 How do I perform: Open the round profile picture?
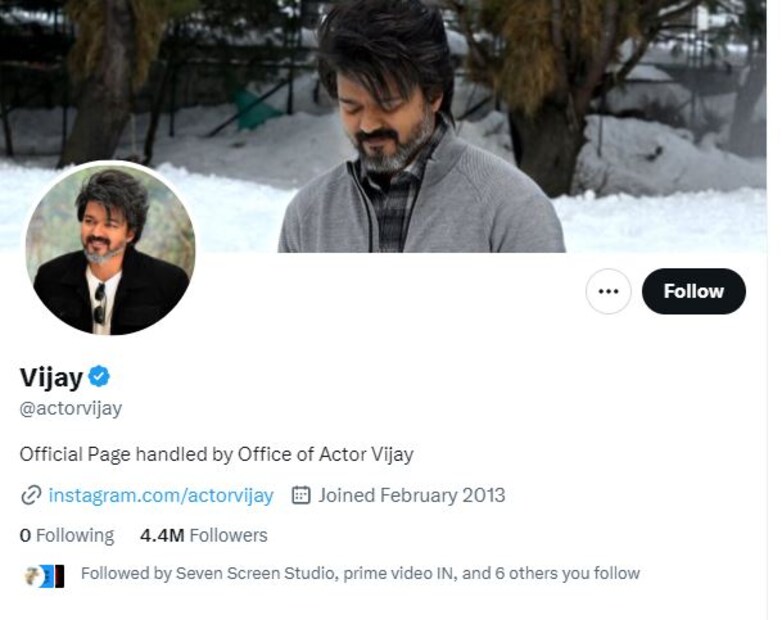[x=111, y=249]
